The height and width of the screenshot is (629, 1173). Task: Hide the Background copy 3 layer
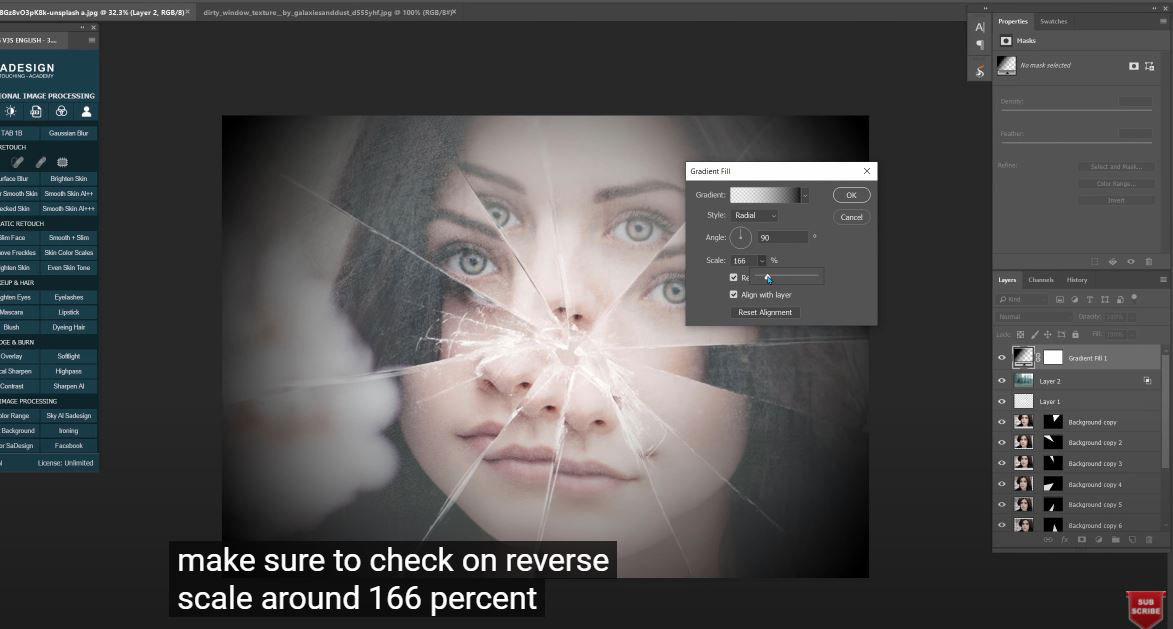1002,464
